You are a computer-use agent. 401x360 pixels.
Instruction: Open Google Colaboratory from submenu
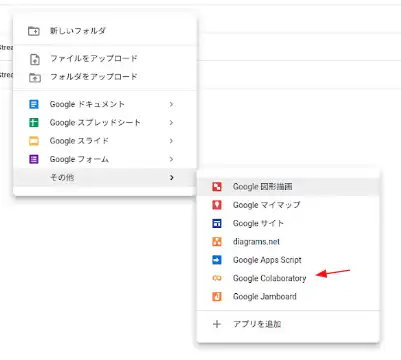click(288, 278)
